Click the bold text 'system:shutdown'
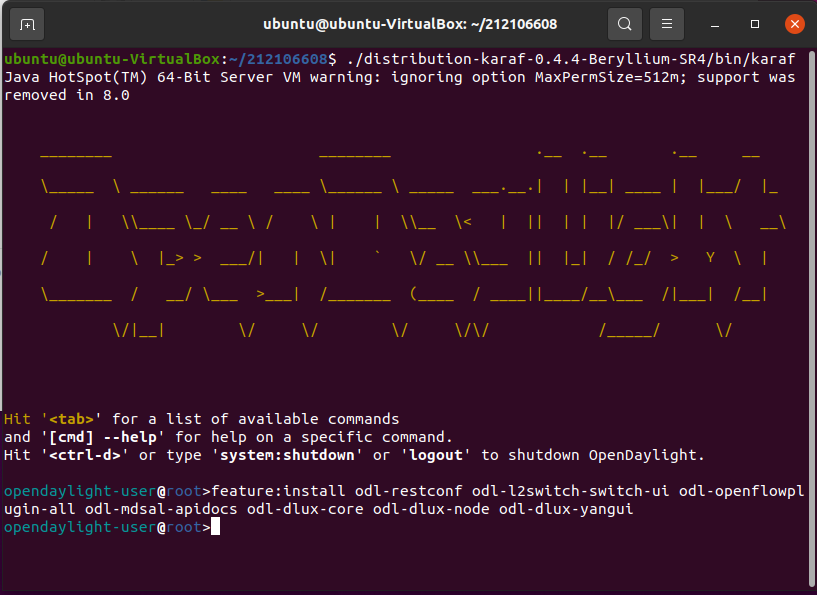The width and height of the screenshot is (817, 595). point(287,455)
